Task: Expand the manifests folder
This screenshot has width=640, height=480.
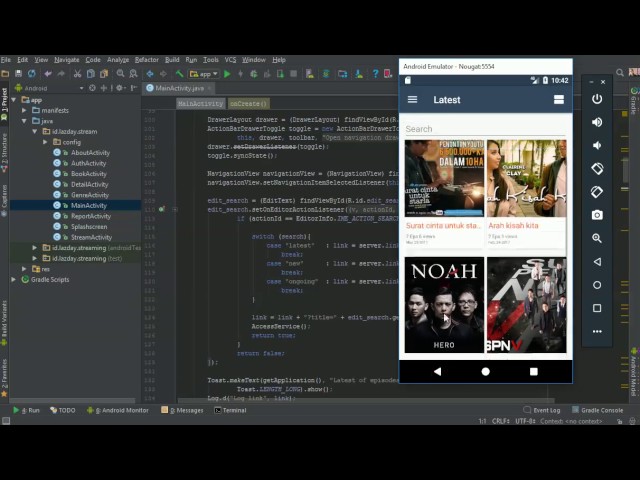Action: (24, 111)
